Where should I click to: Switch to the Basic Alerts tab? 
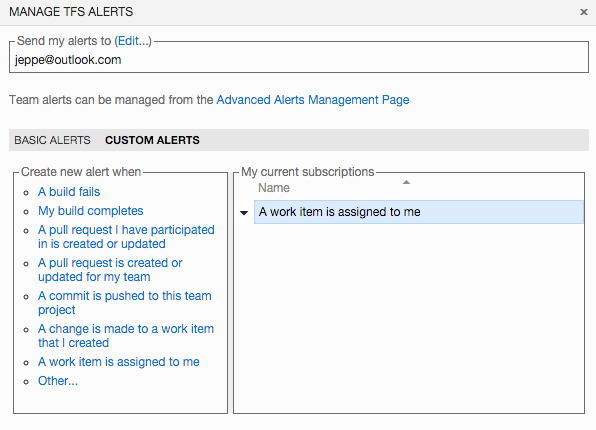click(52, 140)
